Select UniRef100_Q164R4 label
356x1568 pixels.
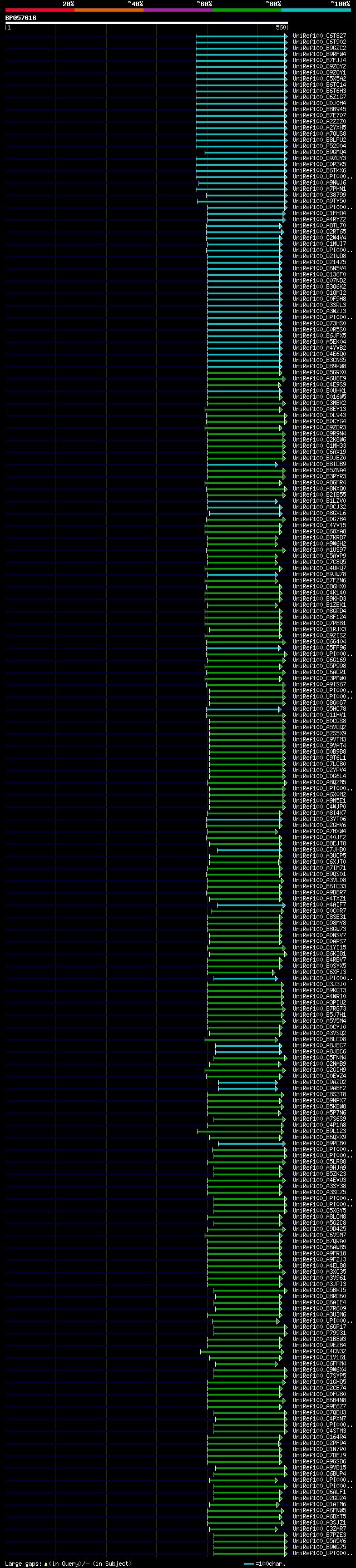319,1437
